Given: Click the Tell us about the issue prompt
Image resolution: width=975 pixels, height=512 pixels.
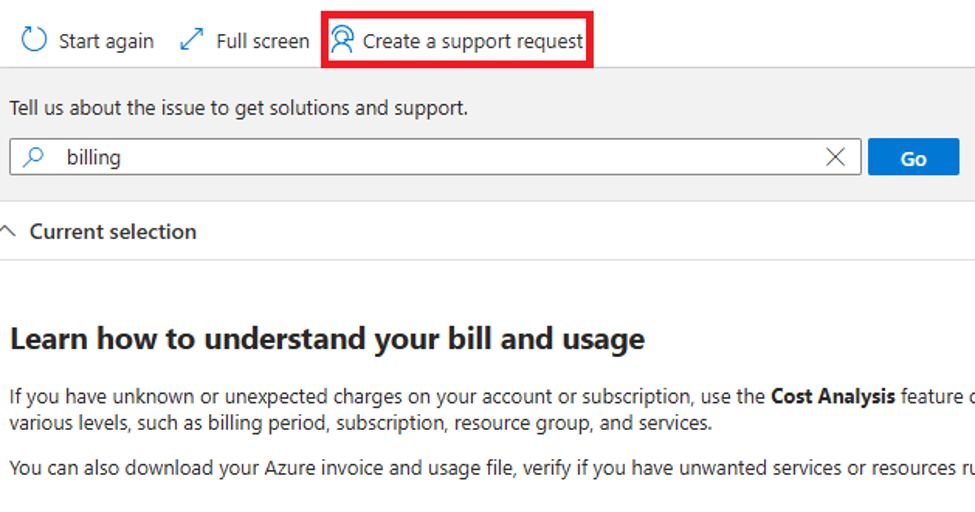Looking at the screenshot, I should pos(238,108).
